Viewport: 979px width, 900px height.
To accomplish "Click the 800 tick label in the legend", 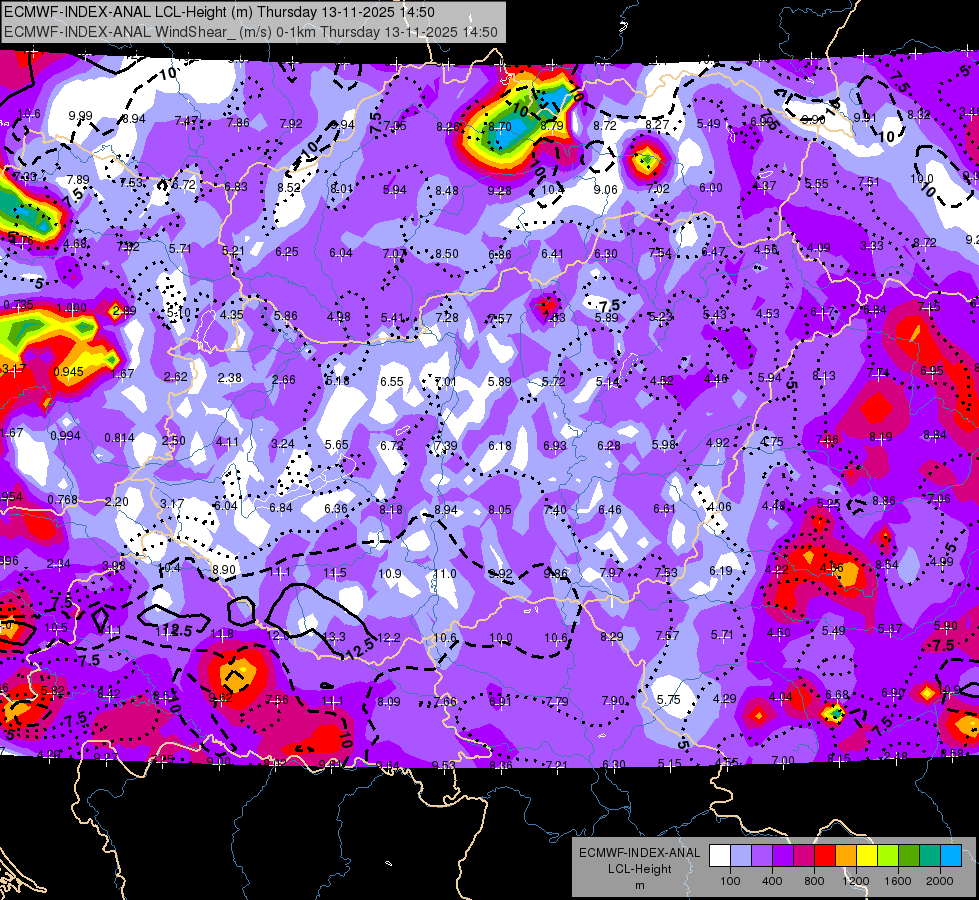I will tap(814, 881).
